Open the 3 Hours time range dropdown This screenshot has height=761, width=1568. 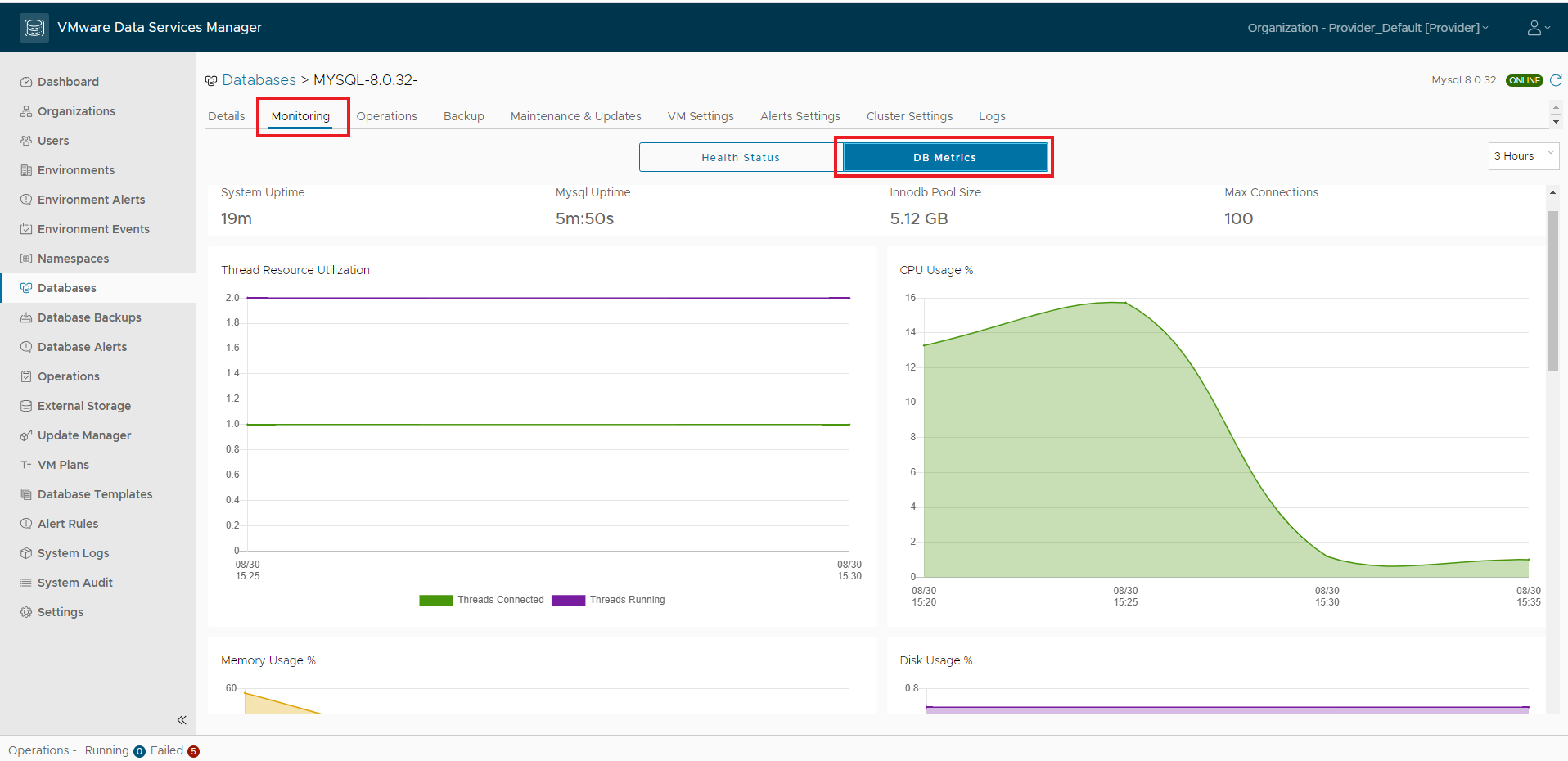click(1524, 156)
